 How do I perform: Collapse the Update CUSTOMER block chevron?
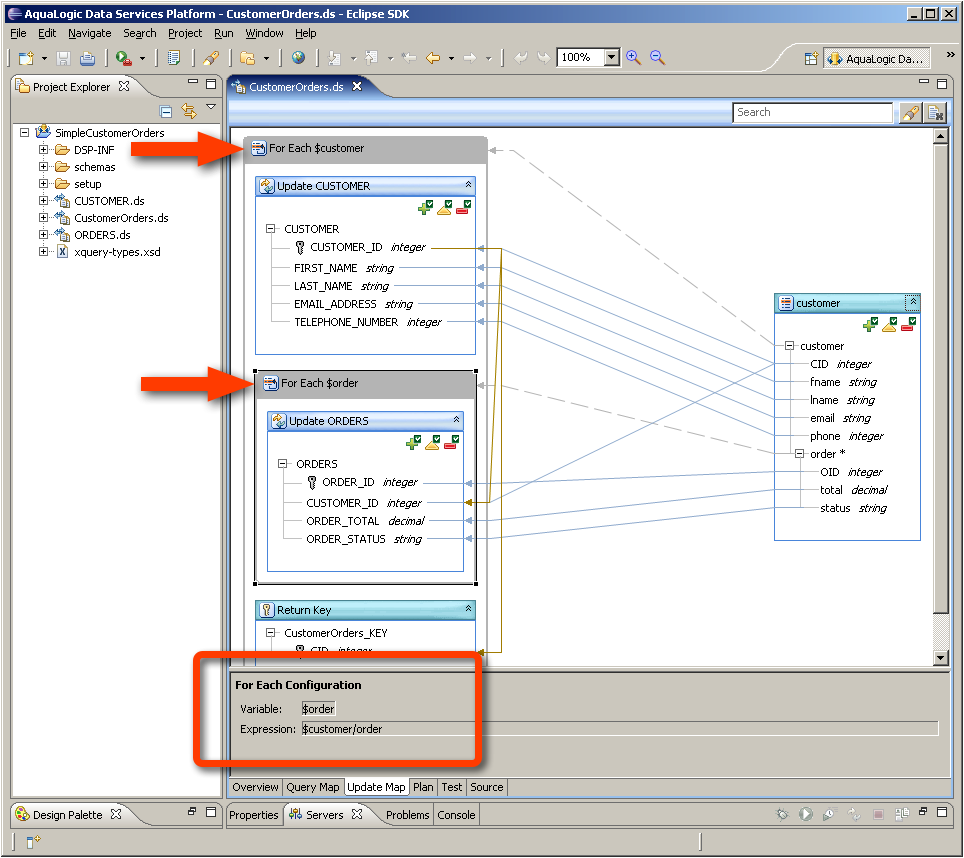point(468,184)
